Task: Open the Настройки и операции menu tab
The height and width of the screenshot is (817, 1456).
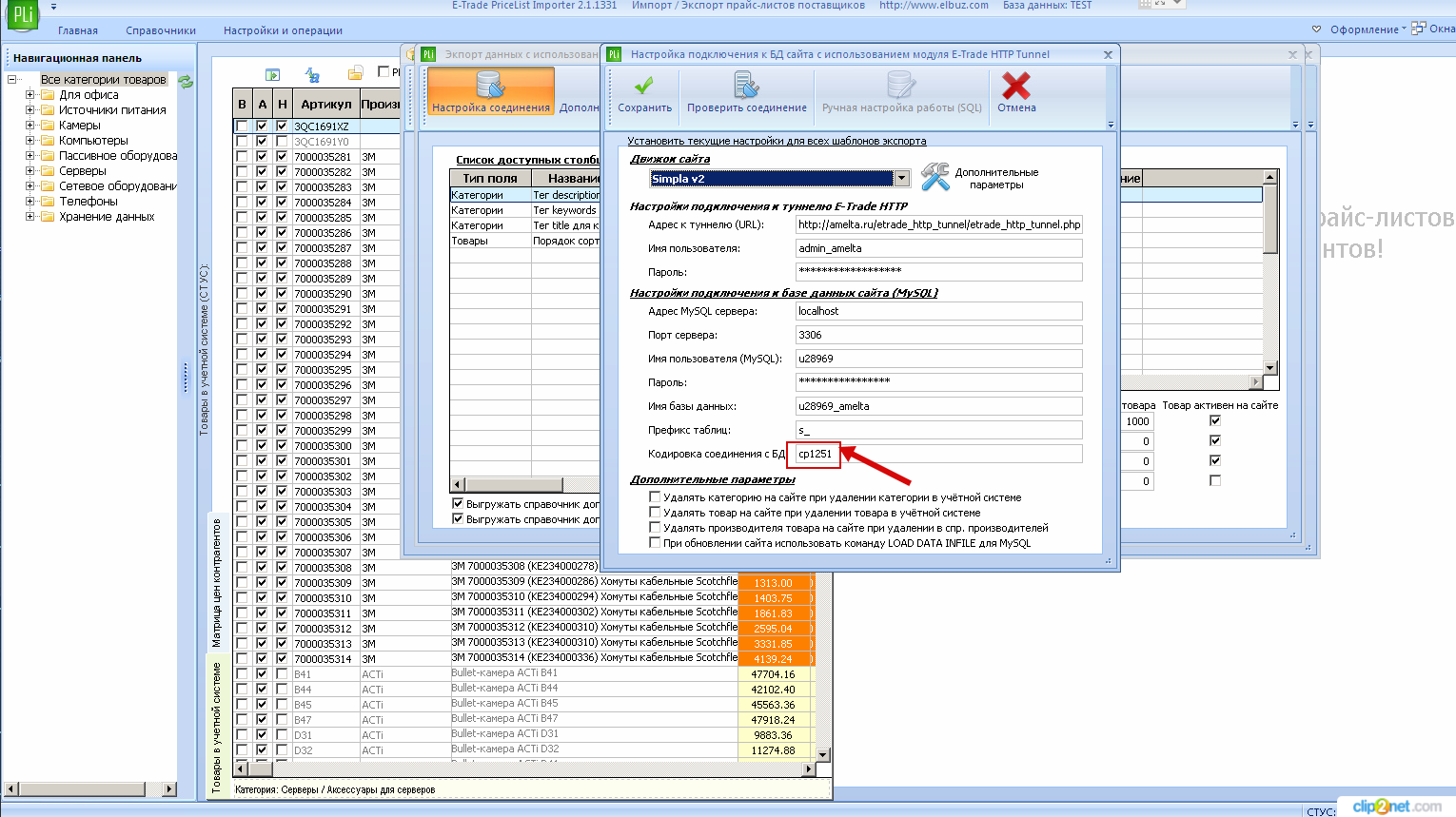Action: tap(283, 30)
